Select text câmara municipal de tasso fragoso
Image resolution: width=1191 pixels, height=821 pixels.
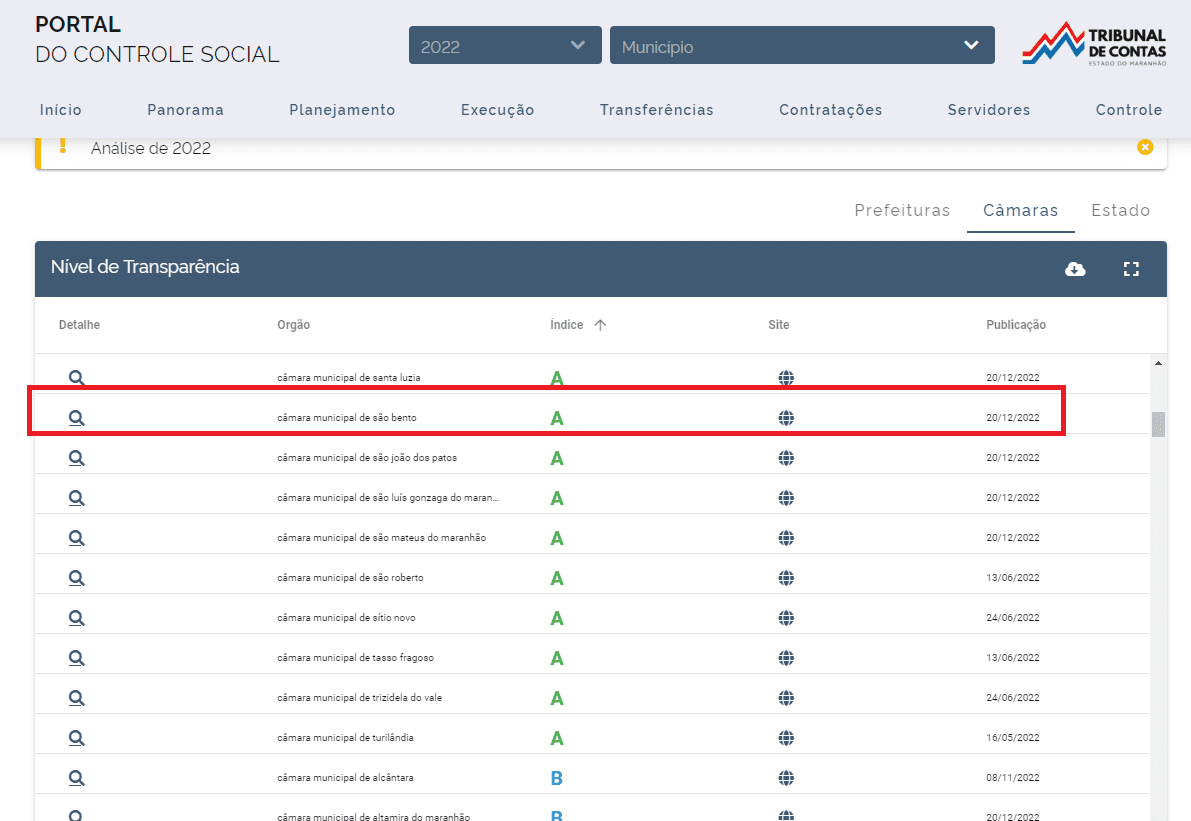click(355, 658)
